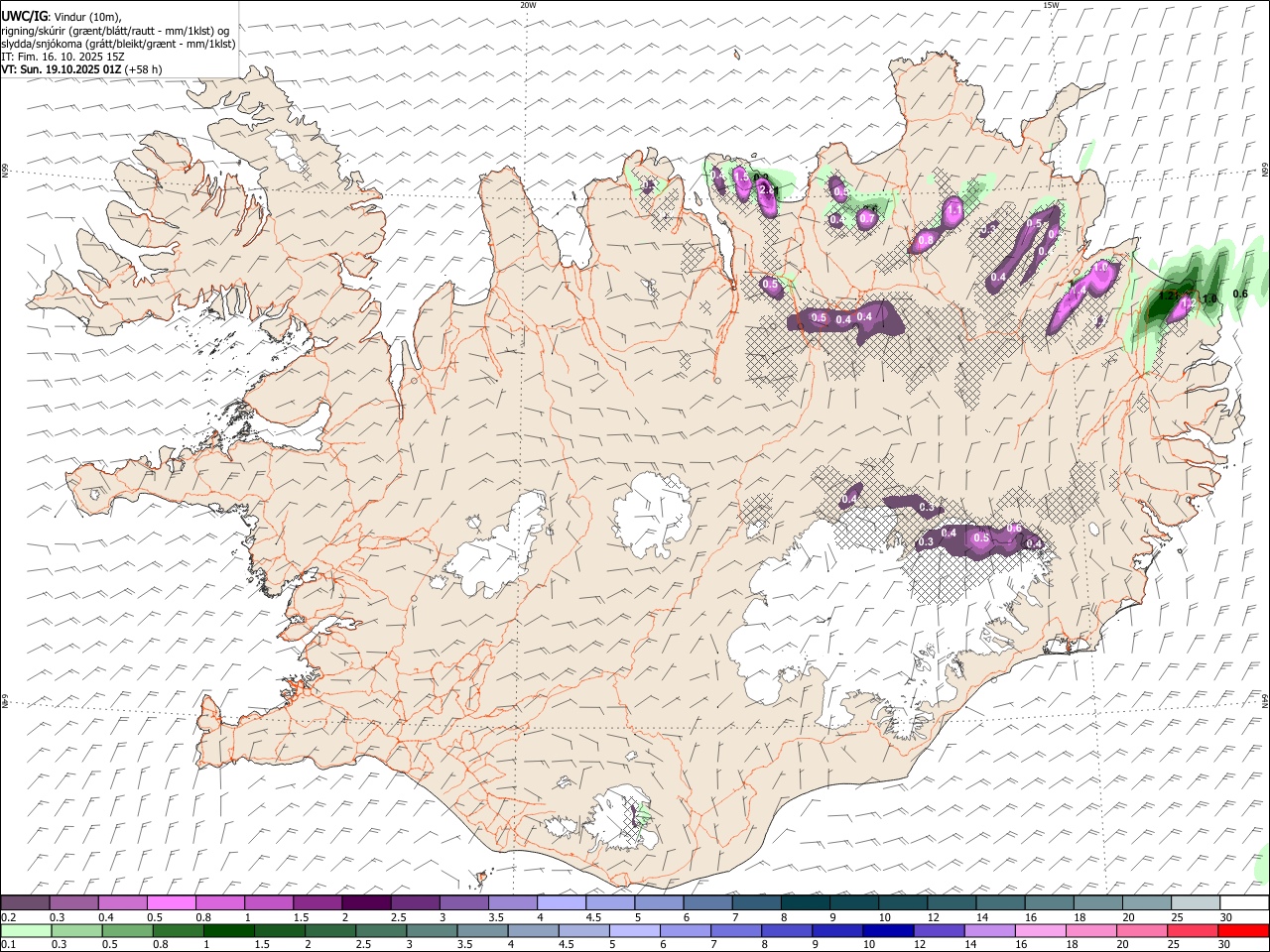The height and width of the screenshot is (952, 1270).
Task: Click the darkest purple swatch labeled 2
Action: point(365,902)
